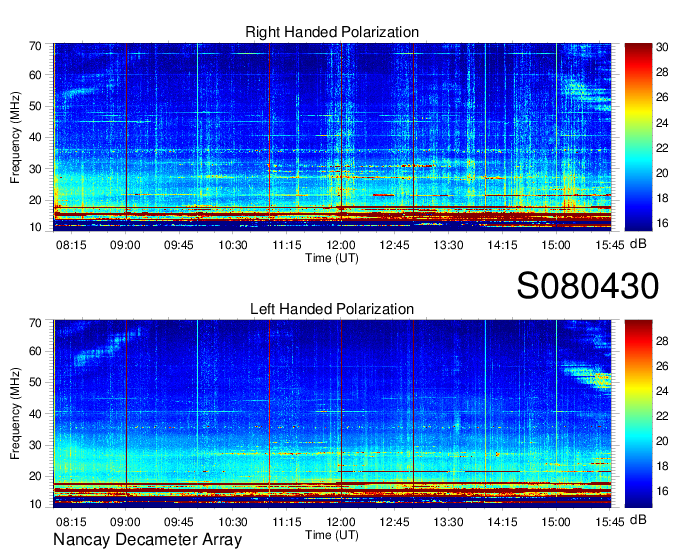
Task: Click the "Time (UT)" label under the Left Handed plot
Action: click(332, 535)
